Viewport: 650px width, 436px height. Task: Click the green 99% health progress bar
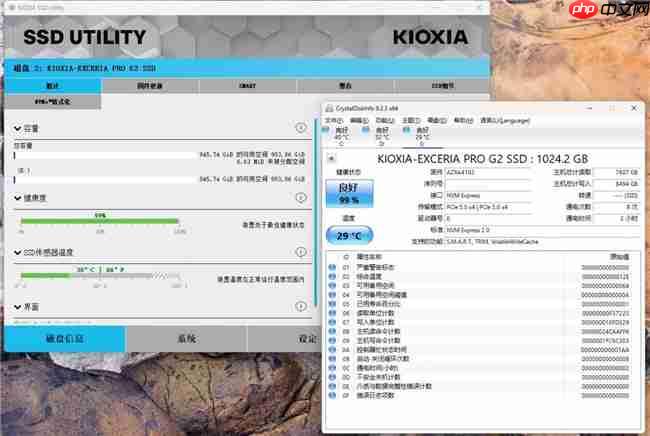(x=99, y=221)
